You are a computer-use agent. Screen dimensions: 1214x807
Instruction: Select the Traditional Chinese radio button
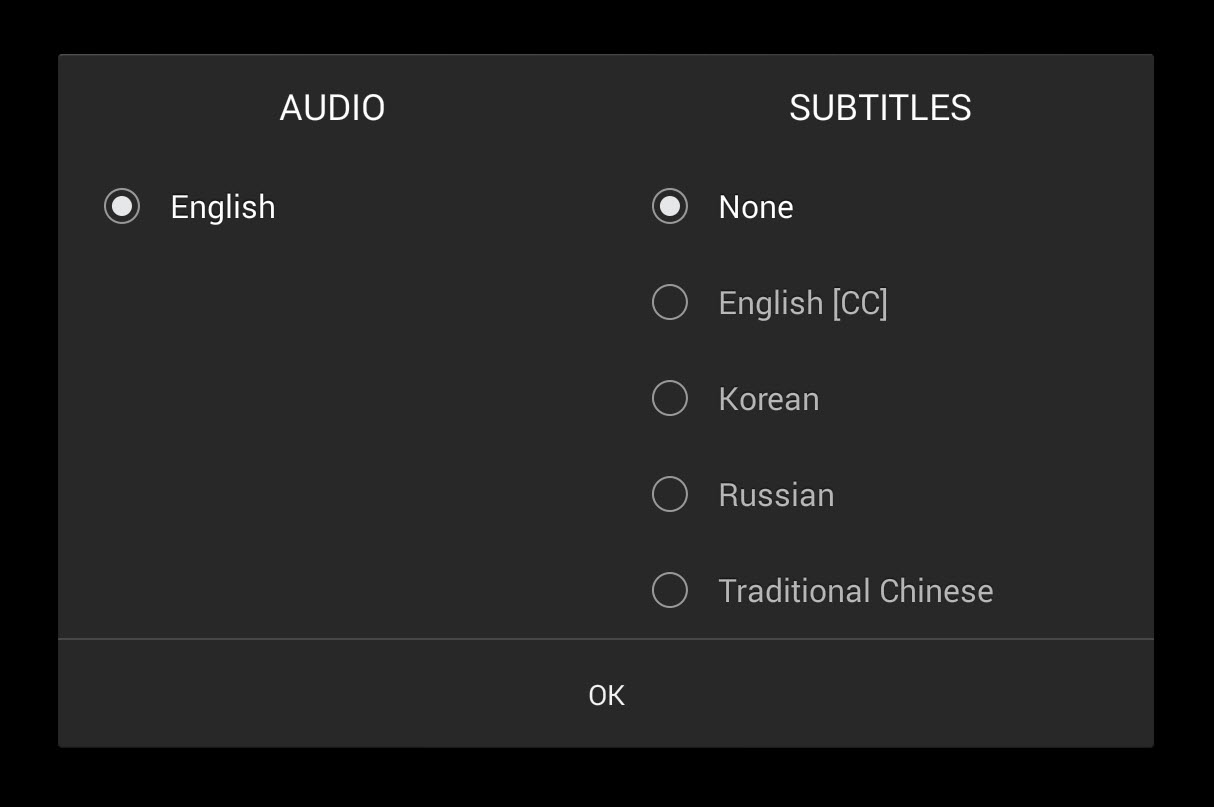(670, 590)
